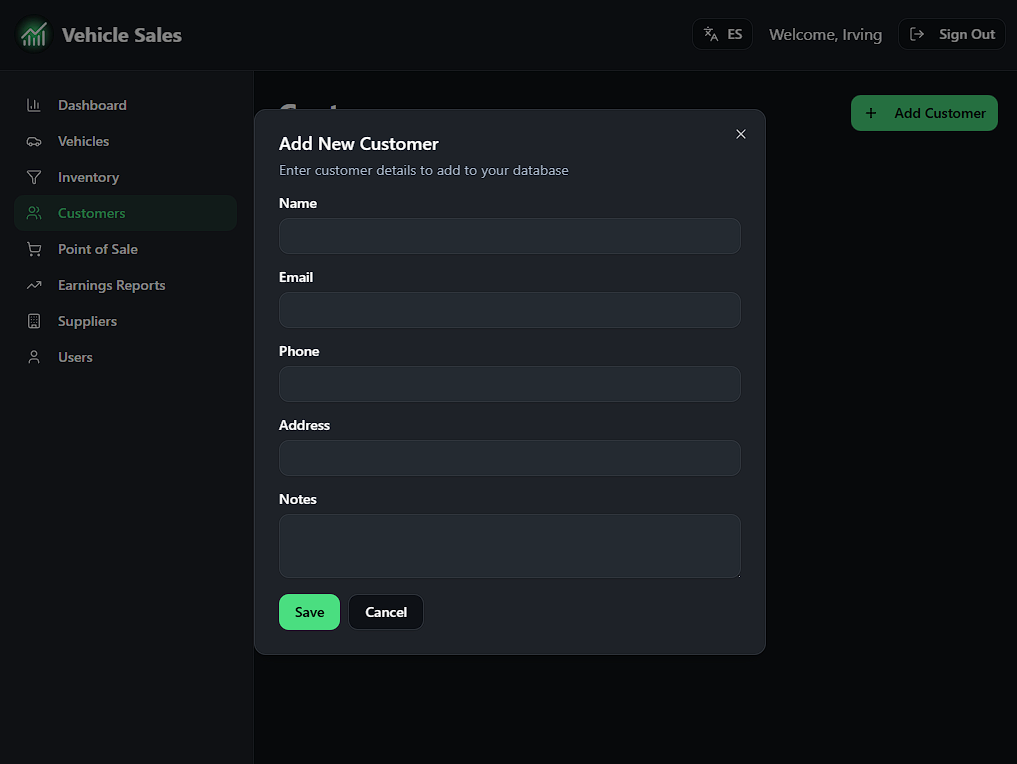The height and width of the screenshot is (764, 1017).
Task: Click the Phone field label
Action: point(299,352)
